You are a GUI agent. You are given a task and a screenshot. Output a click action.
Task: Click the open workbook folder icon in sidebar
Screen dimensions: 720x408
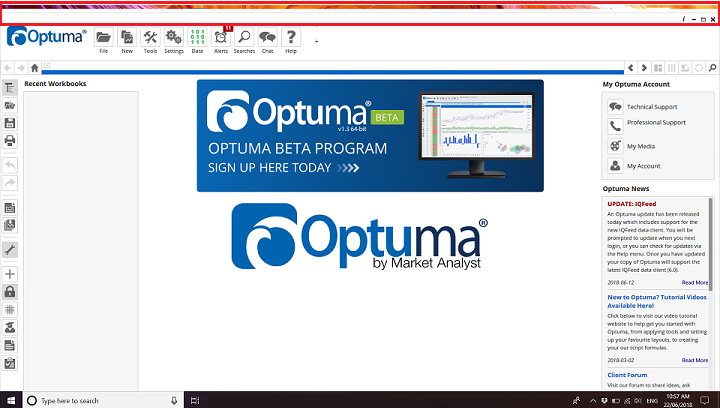click(10, 106)
